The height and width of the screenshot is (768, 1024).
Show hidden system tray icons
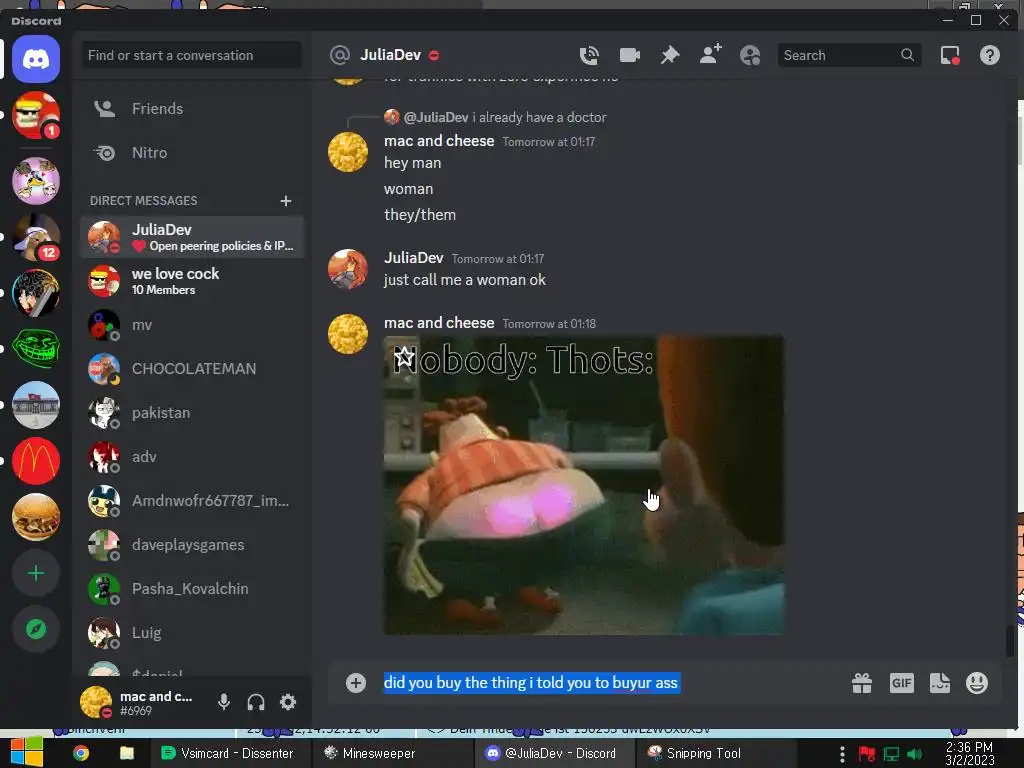(x=842, y=754)
